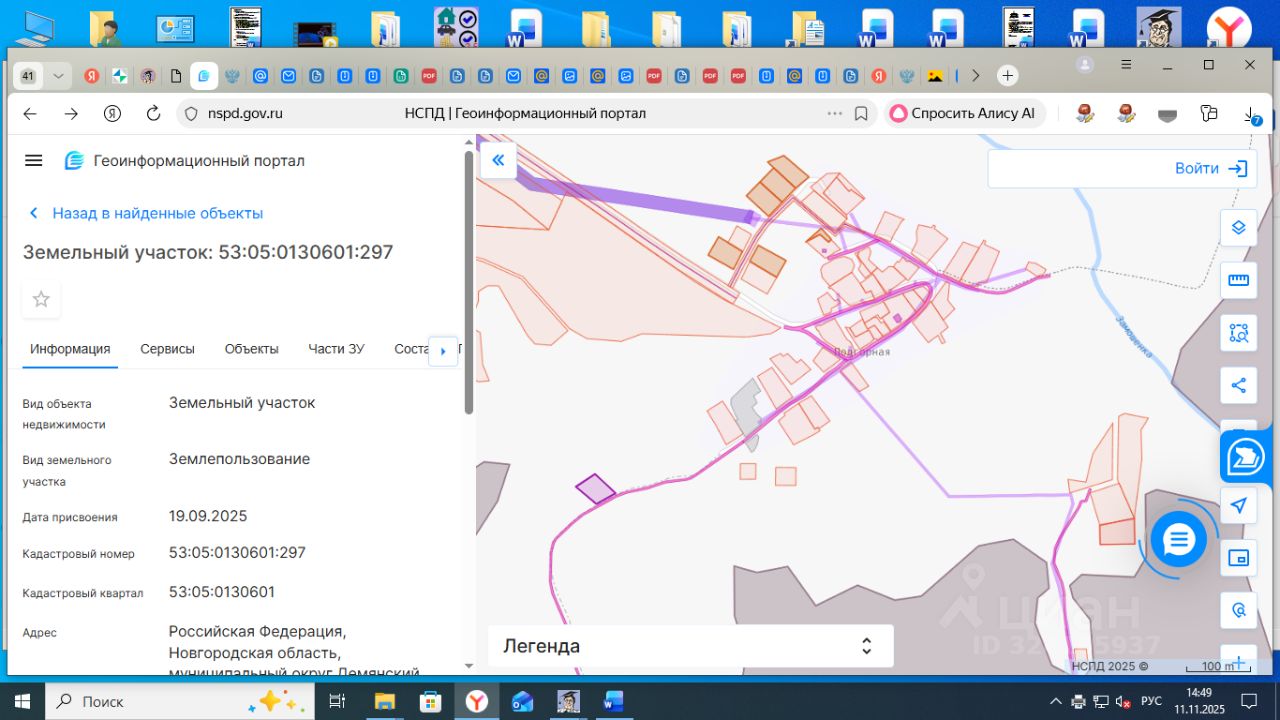Open Yandex home page button in toolbar
Image resolution: width=1280 pixels, height=720 pixels.
[x=112, y=114]
